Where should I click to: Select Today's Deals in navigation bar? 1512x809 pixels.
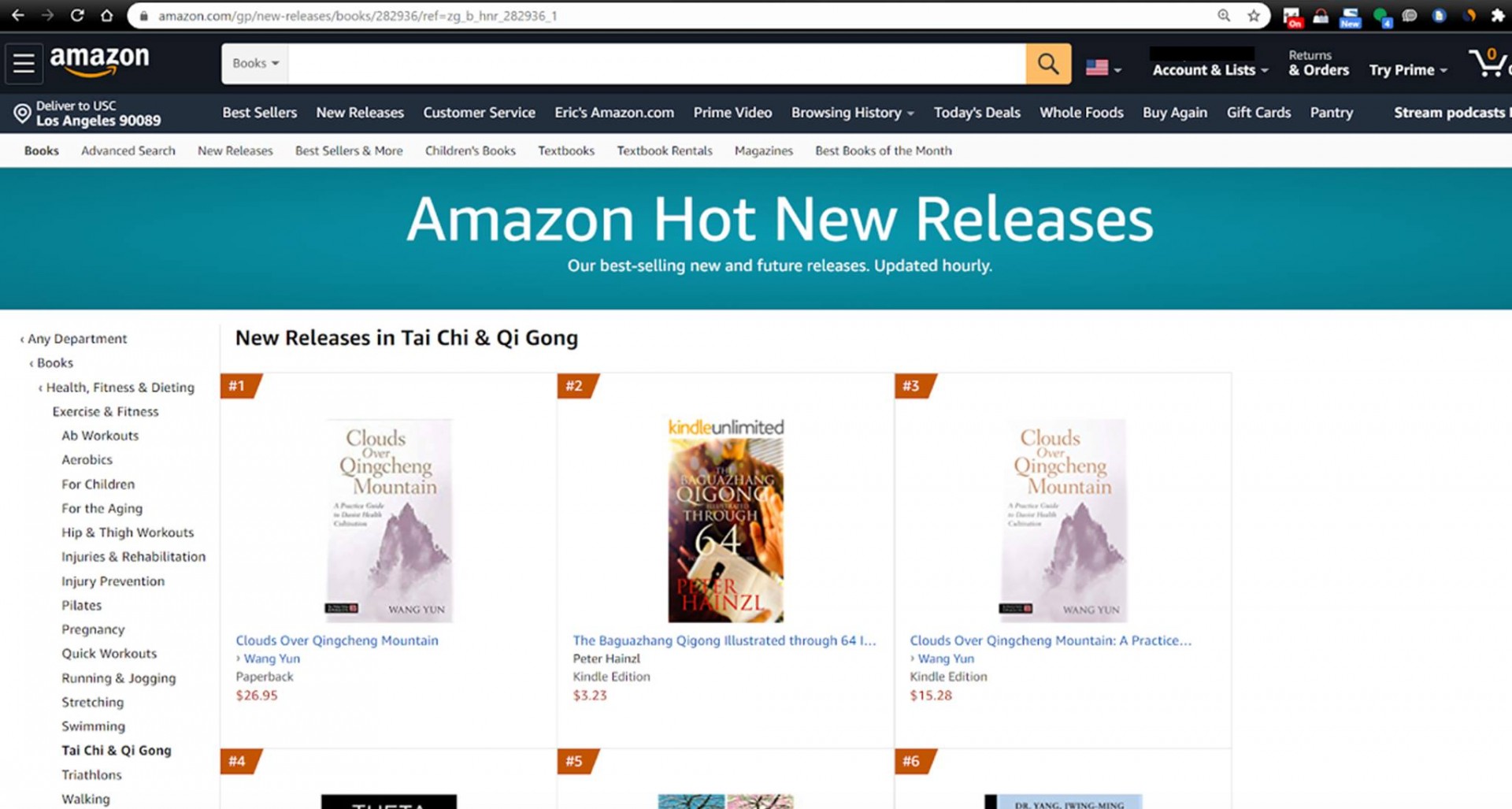tap(976, 113)
